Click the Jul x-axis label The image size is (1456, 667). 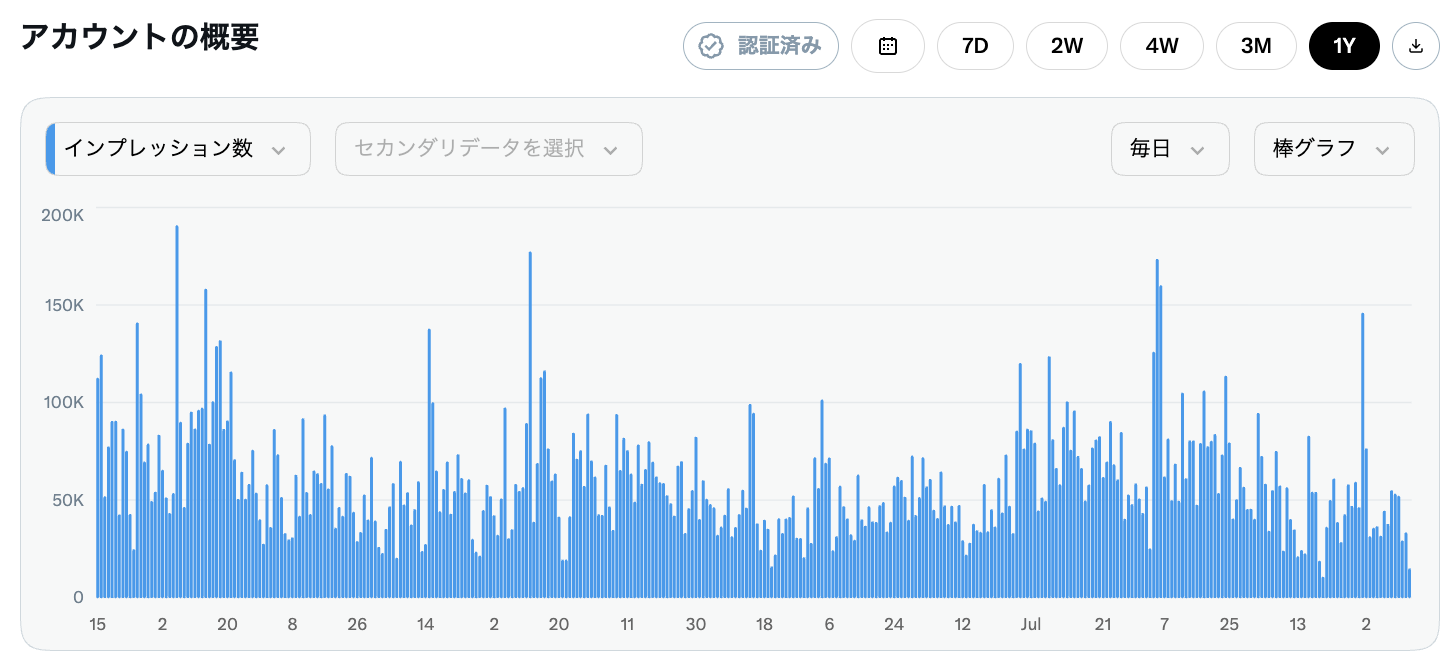click(1031, 624)
